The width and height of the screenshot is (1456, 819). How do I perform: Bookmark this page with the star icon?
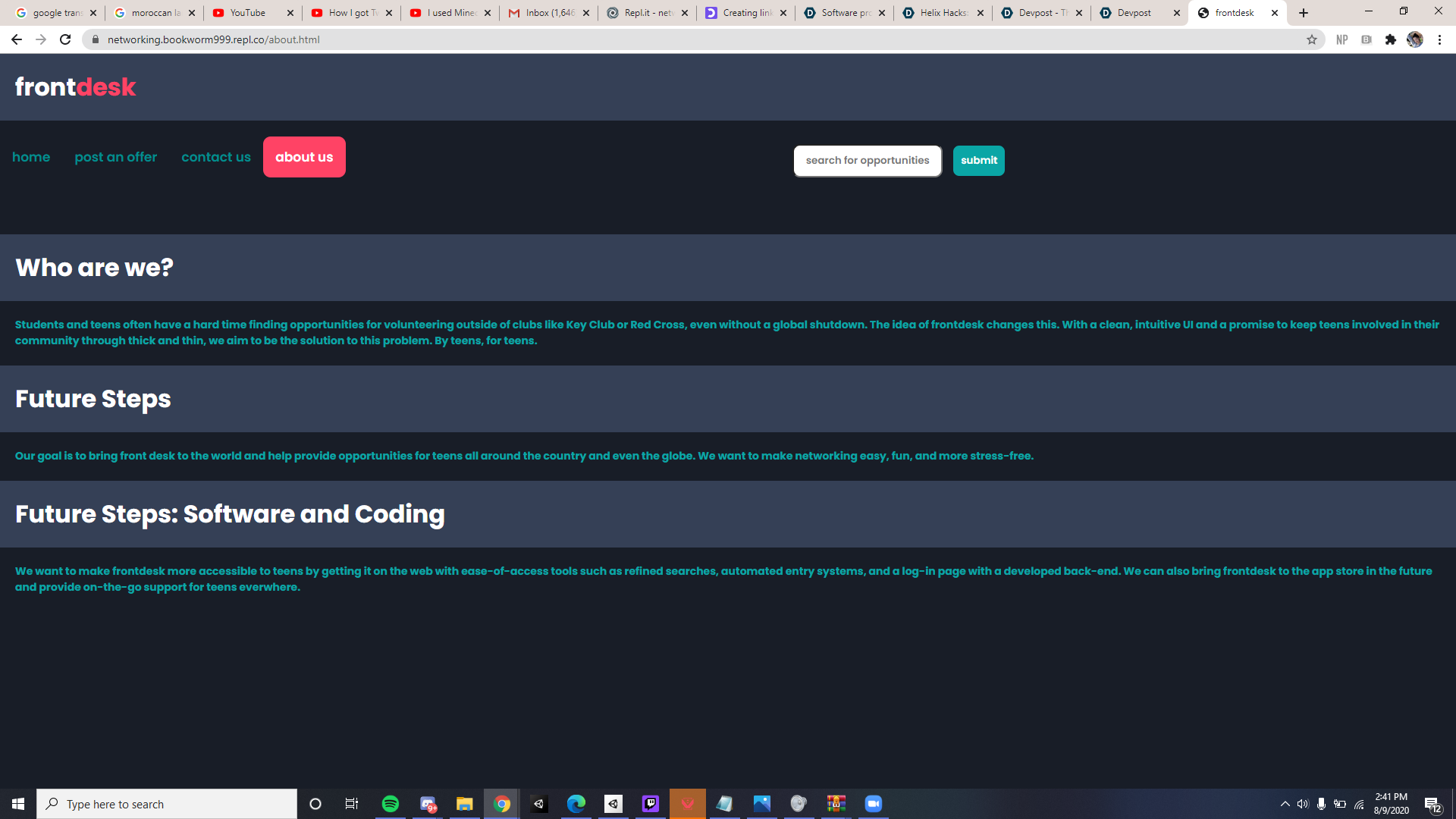pyautogui.click(x=1311, y=39)
